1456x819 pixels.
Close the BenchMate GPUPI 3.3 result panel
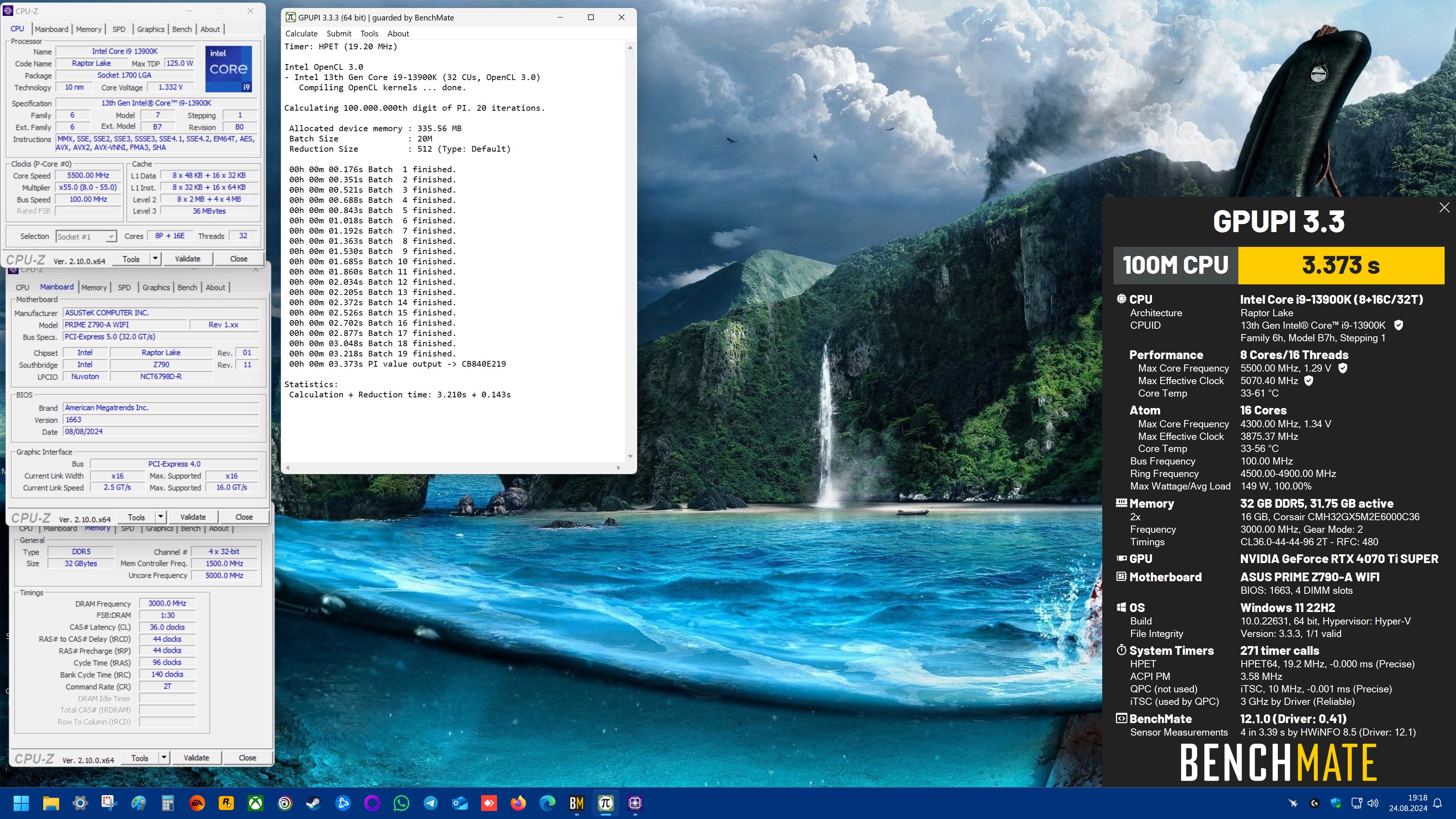[x=1444, y=207]
